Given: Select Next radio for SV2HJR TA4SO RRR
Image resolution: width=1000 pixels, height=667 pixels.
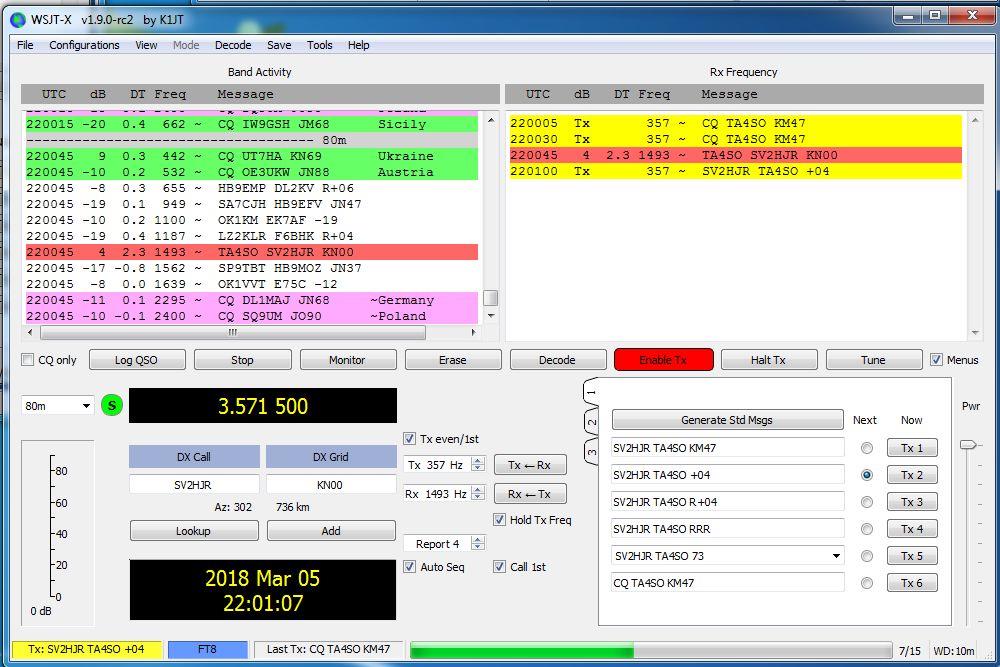Looking at the screenshot, I should (867, 529).
